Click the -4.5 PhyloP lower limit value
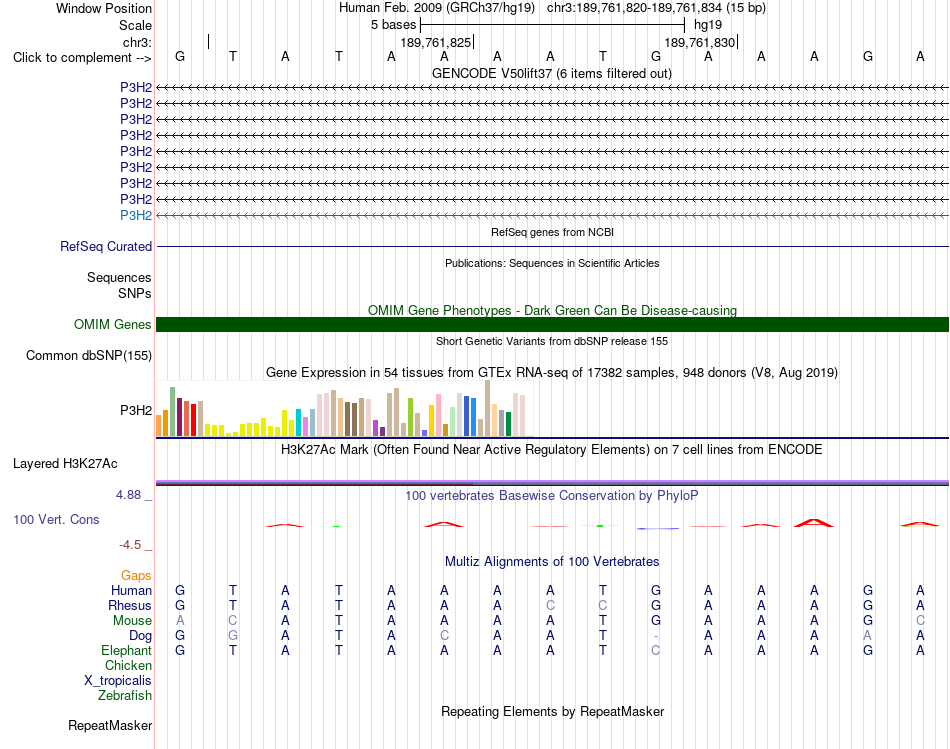The width and height of the screenshot is (950, 749). (130, 545)
